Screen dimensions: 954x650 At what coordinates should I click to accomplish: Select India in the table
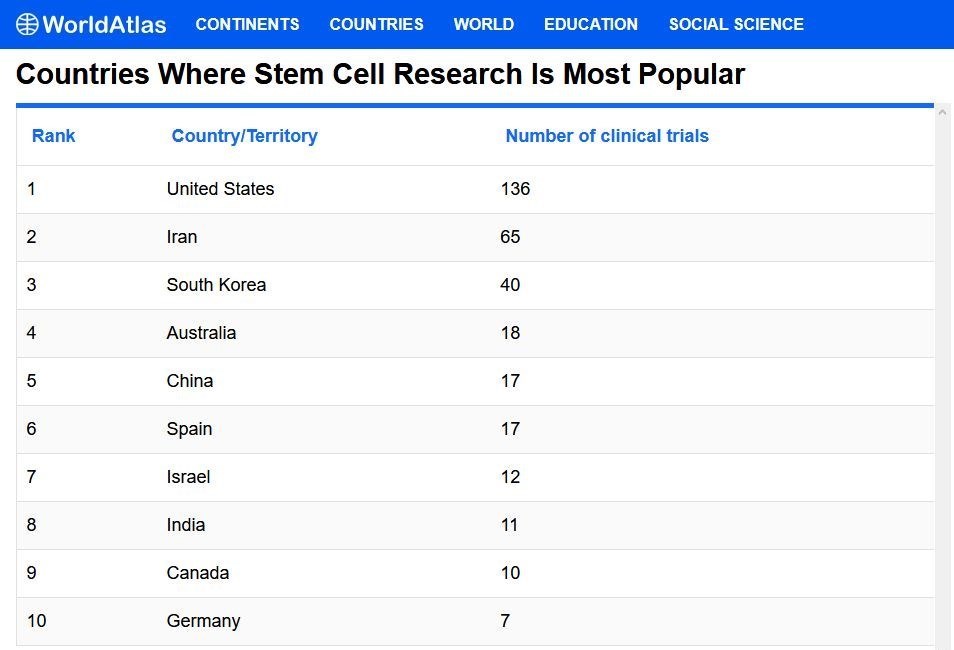point(185,525)
